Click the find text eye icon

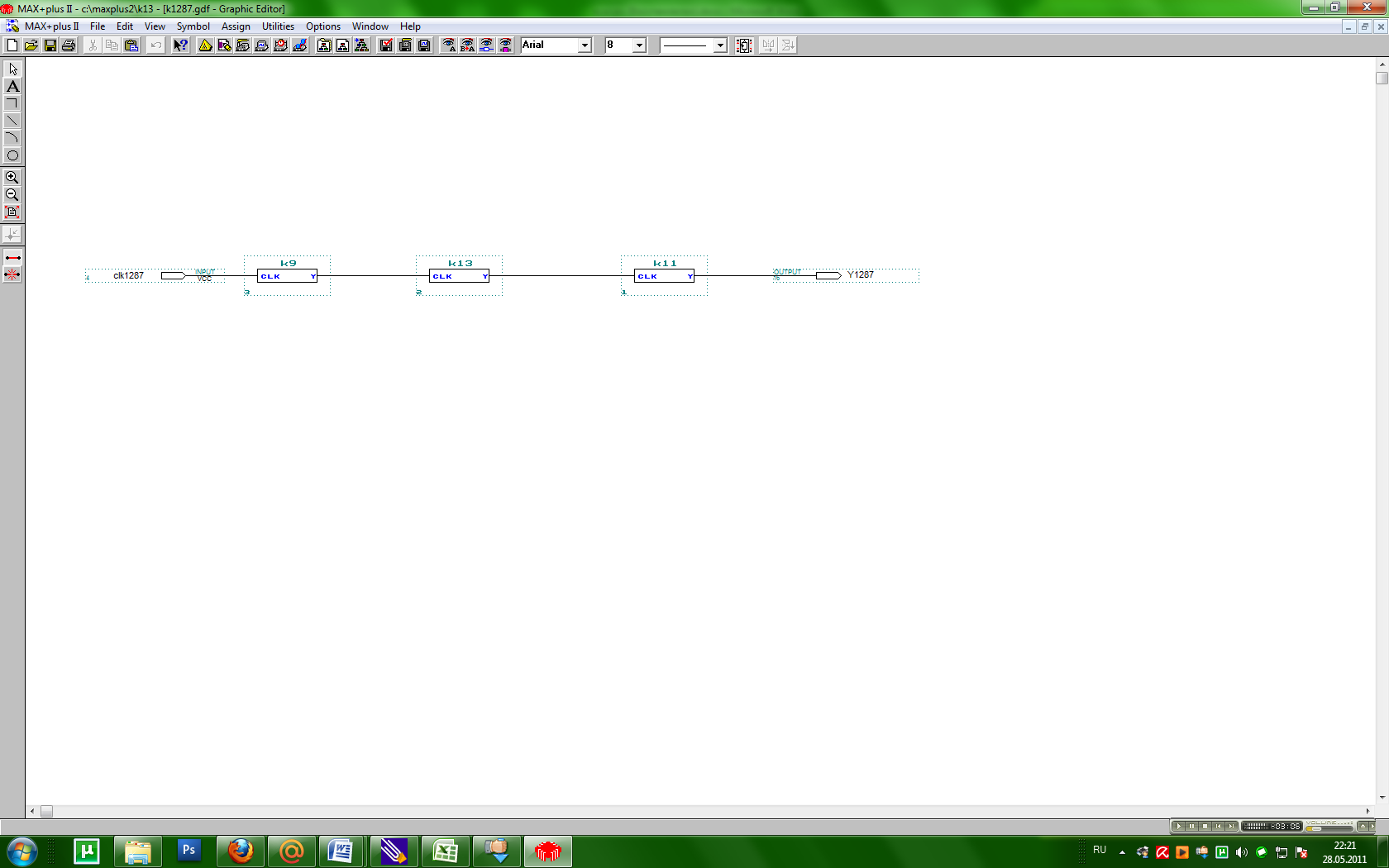pos(449,45)
